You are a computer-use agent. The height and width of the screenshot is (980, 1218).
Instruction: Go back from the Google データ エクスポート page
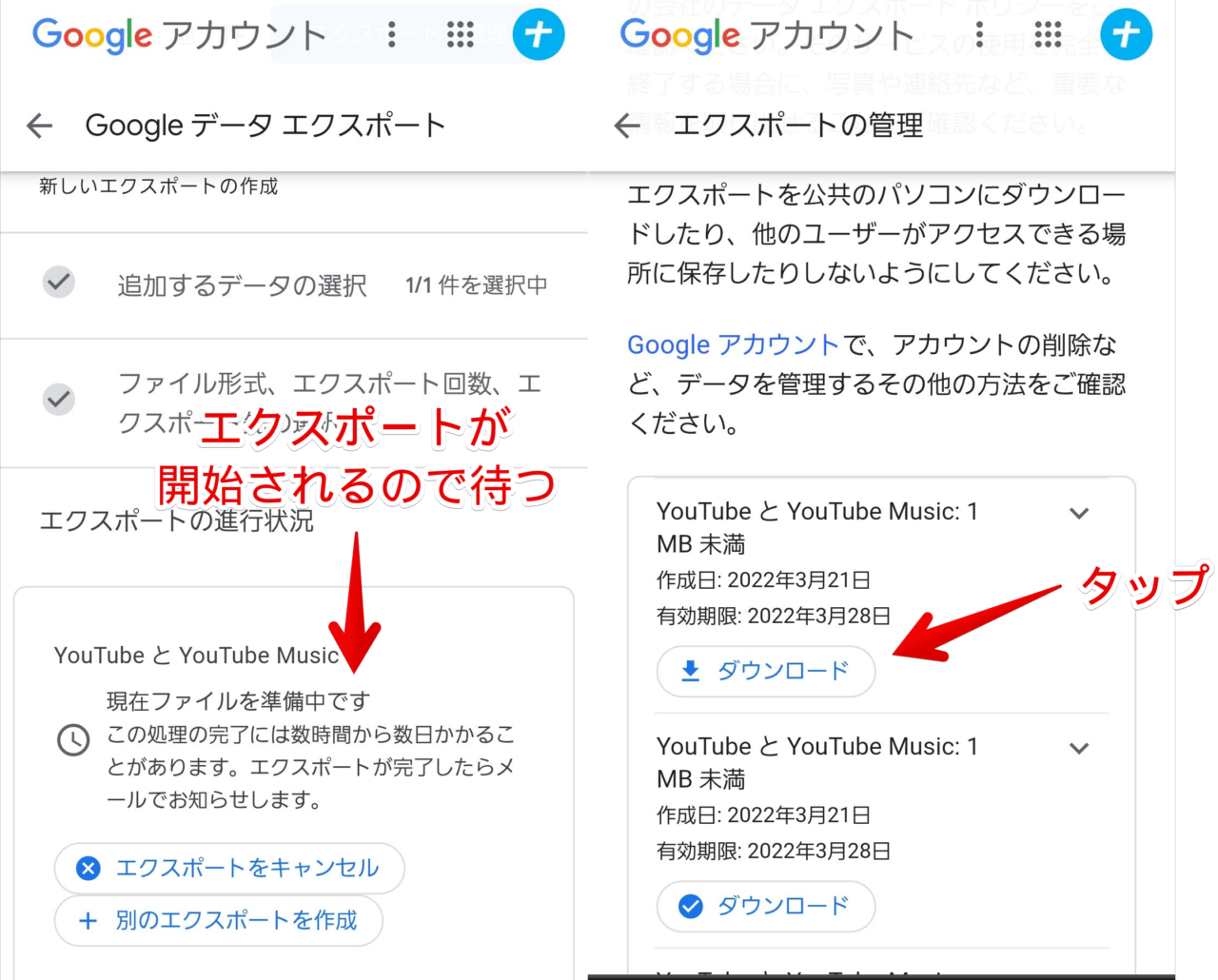[x=39, y=126]
